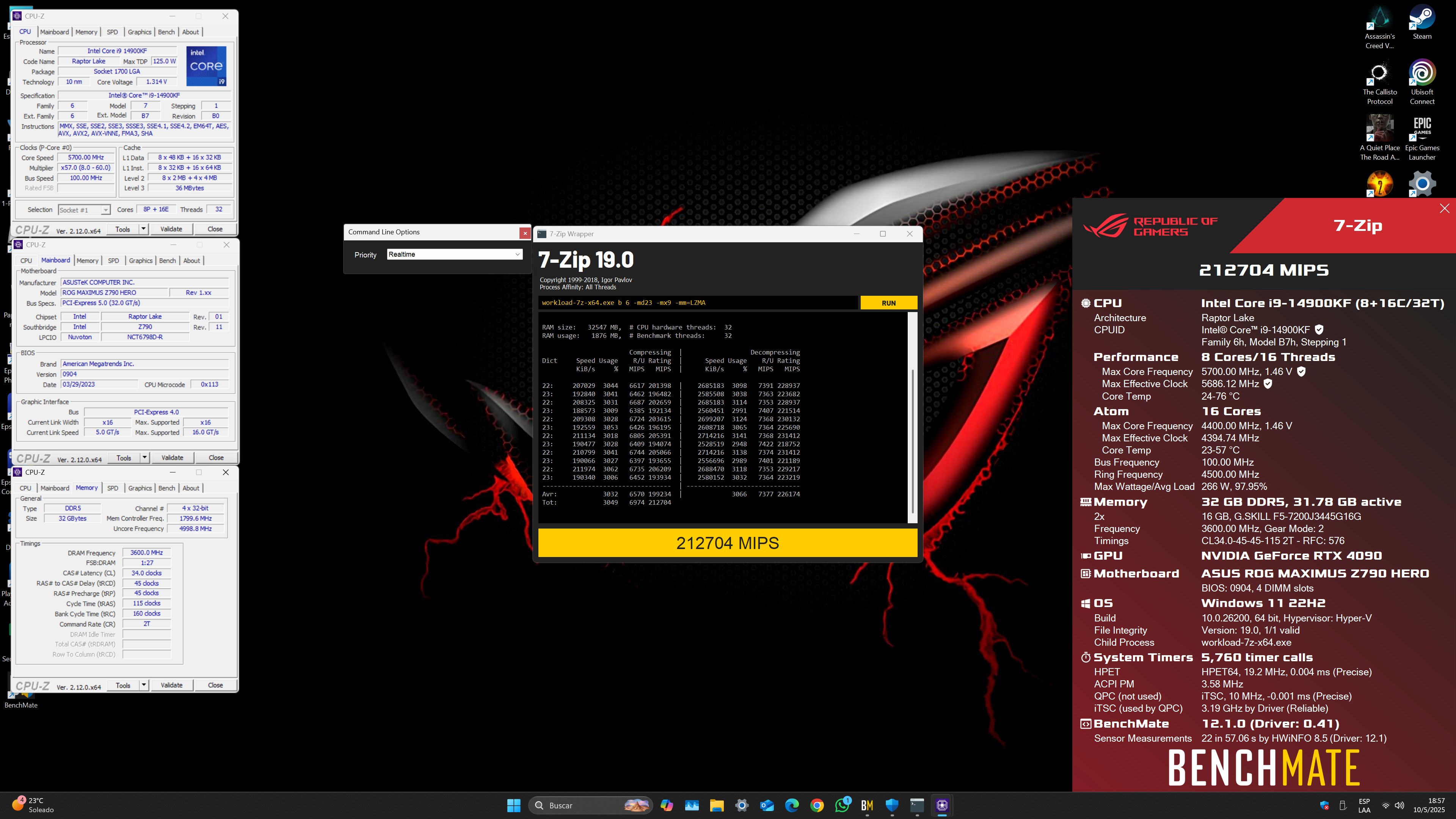Viewport: 1456px width, 819px height.
Task: Close the BenchMate 7-Zip result panel
Action: [x=1444, y=208]
